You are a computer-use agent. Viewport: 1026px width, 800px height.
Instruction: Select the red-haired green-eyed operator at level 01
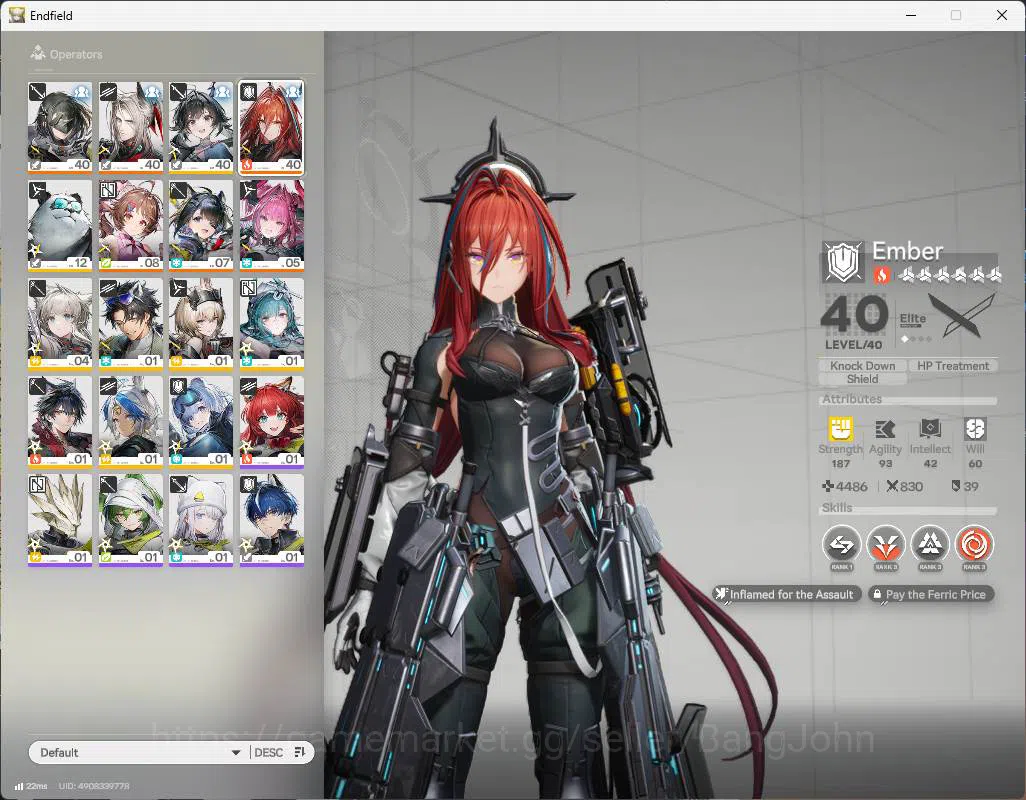272,422
